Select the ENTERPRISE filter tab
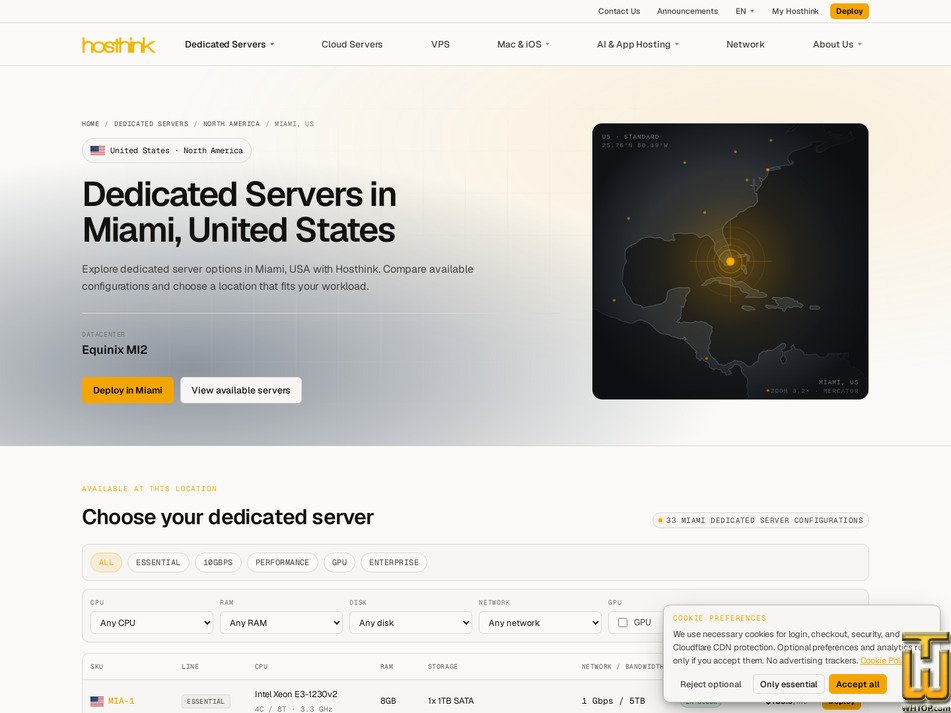The height and width of the screenshot is (713, 951). click(394, 563)
